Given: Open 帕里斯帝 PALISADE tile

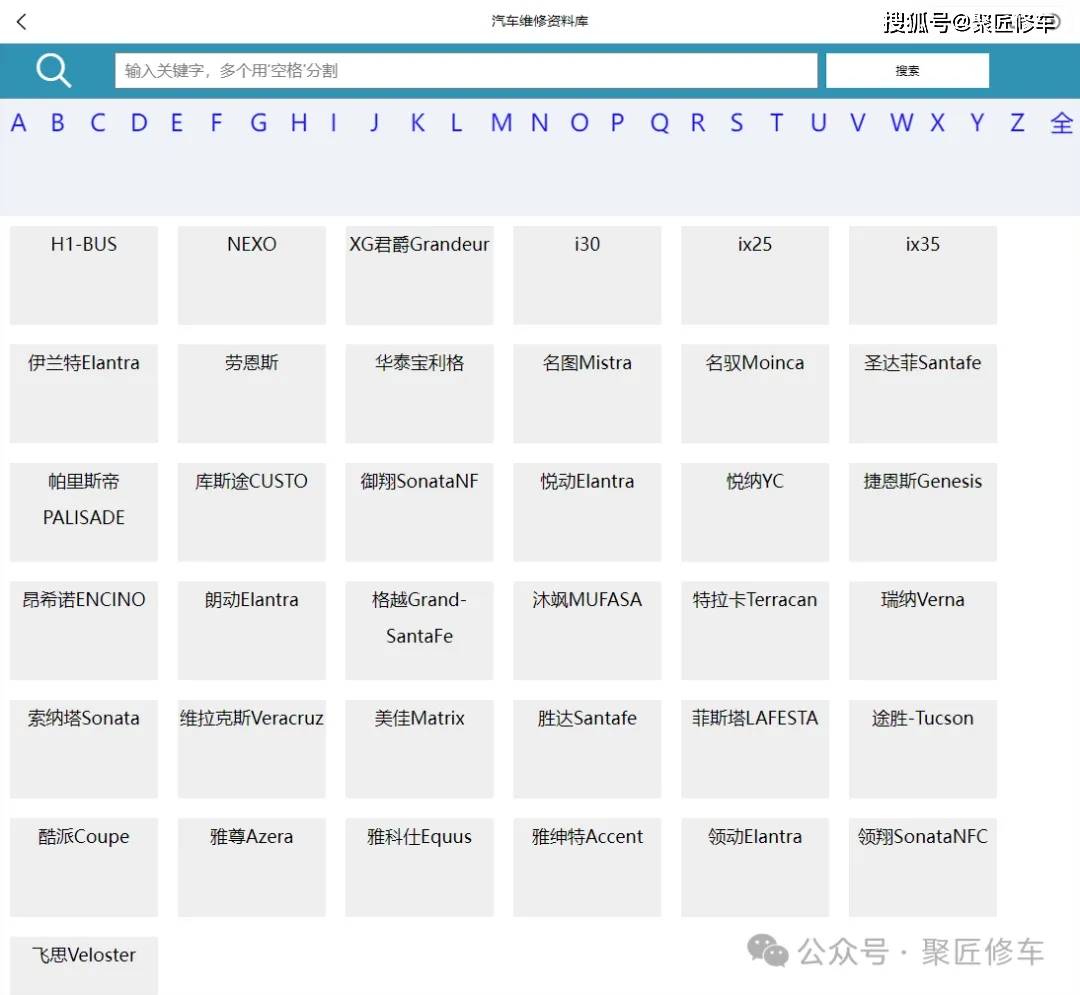Looking at the screenshot, I should click(x=84, y=512).
